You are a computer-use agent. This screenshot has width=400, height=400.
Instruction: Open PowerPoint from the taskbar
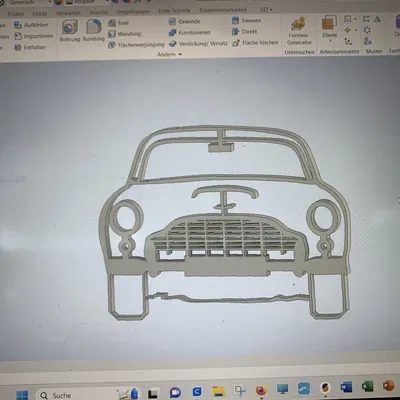pos(388,386)
